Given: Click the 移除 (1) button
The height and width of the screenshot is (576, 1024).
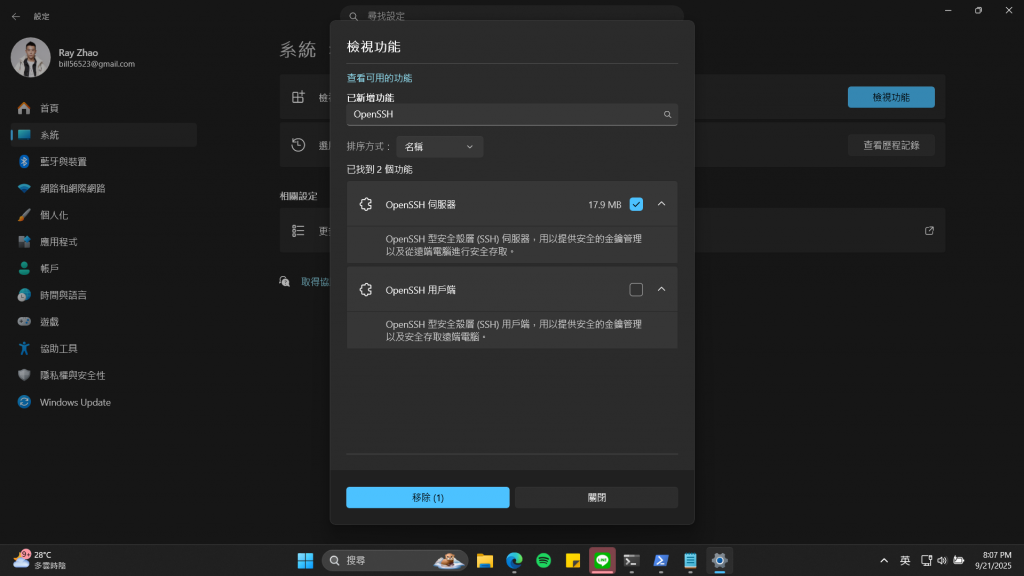Looking at the screenshot, I should click(428, 498).
